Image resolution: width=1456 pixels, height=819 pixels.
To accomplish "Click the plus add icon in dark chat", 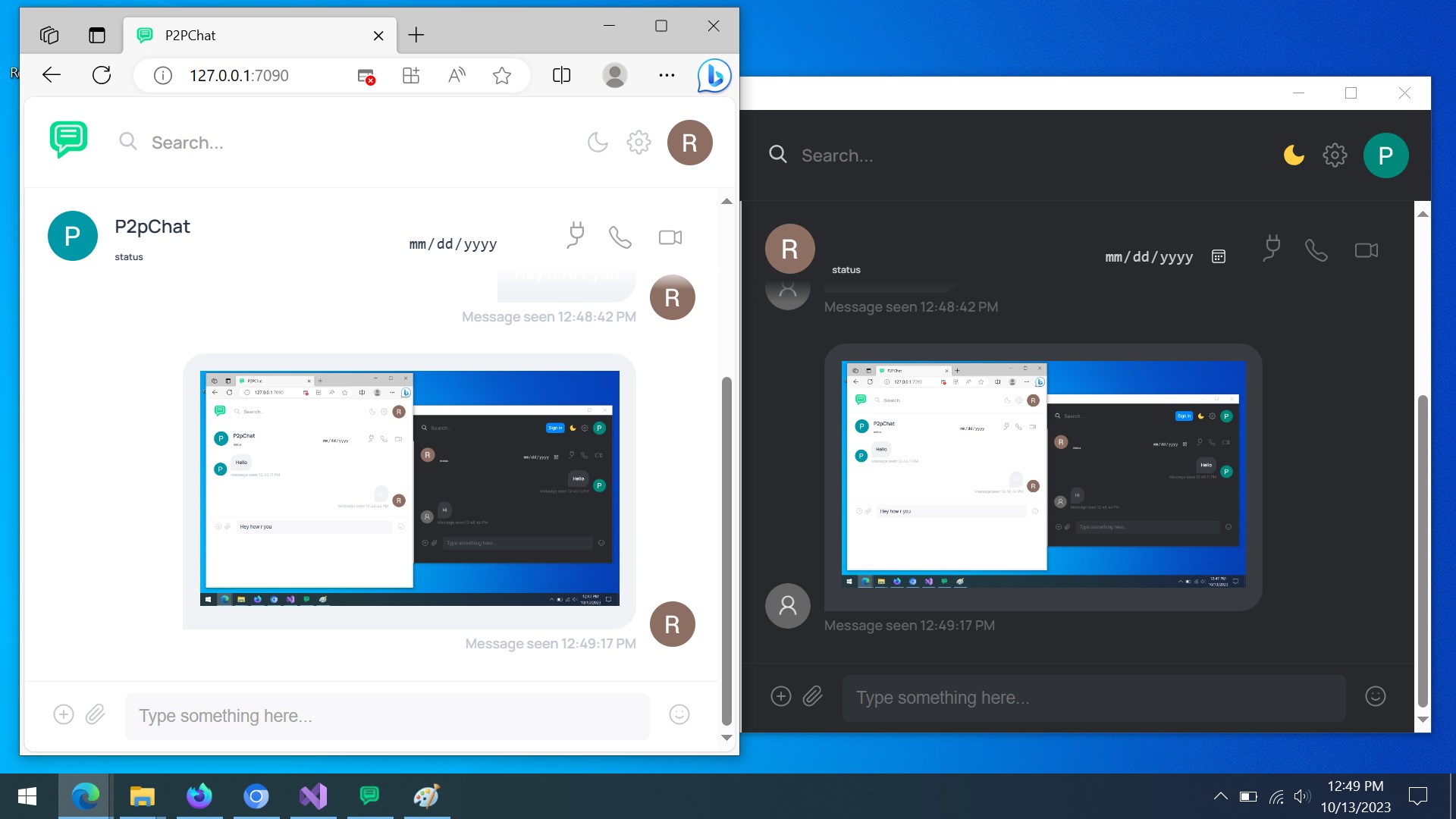I will click(x=780, y=696).
